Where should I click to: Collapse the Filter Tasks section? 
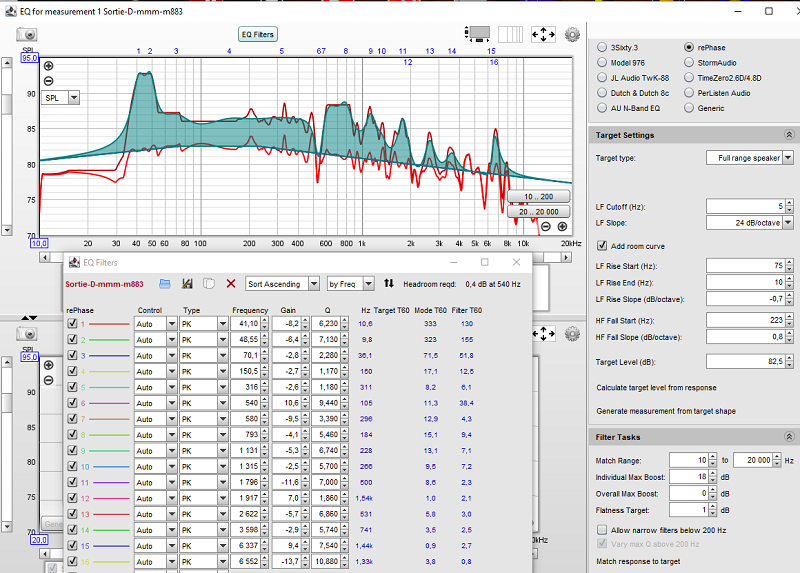pos(789,437)
